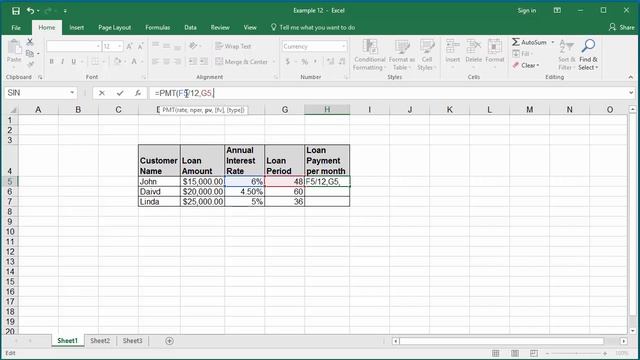The height and width of the screenshot is (360, 640).
Task: Switch to the Formulas tab
Action: [x=158, y=28]
